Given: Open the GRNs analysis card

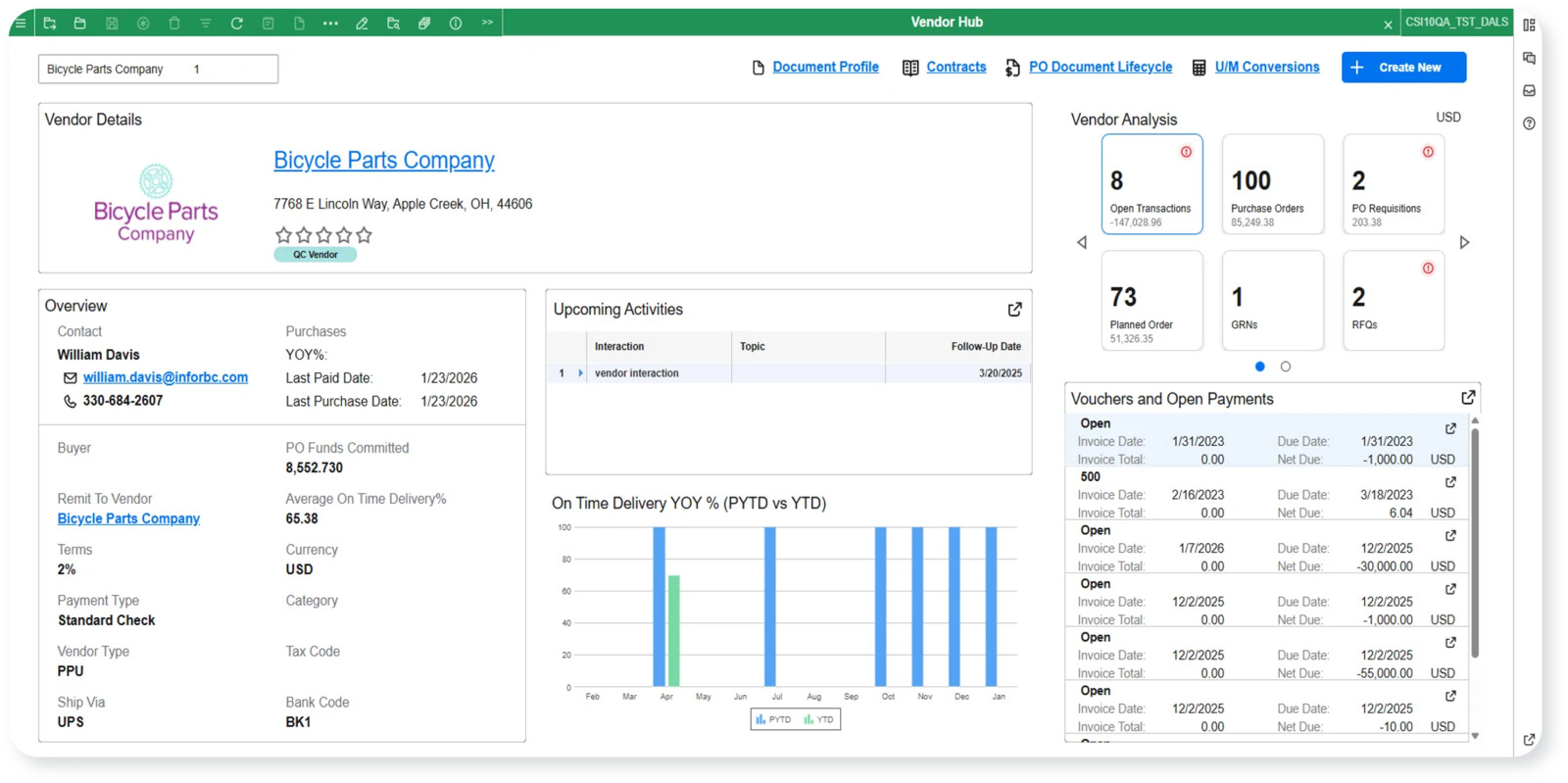Looking at the screenshot, I should tap(1273, 301).
